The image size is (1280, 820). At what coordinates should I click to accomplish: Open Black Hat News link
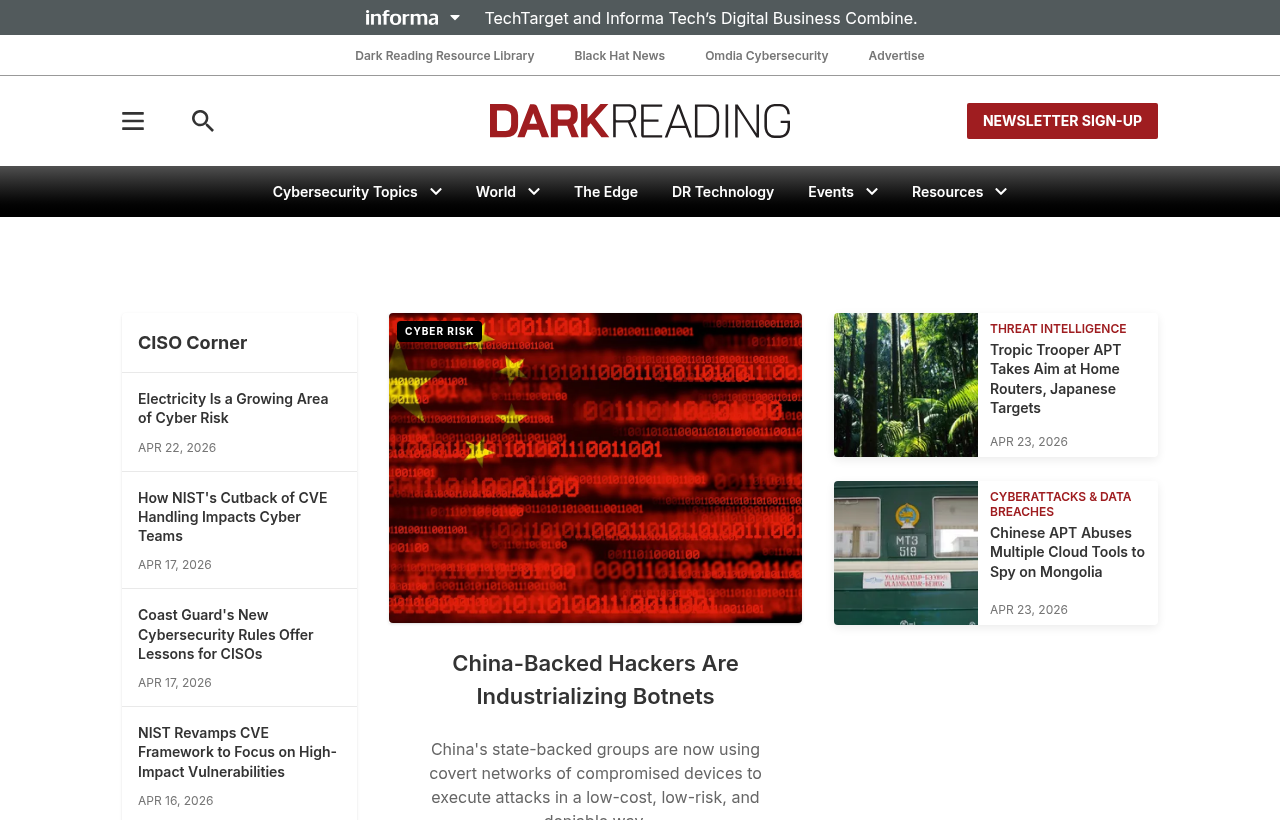pos(619,54)
